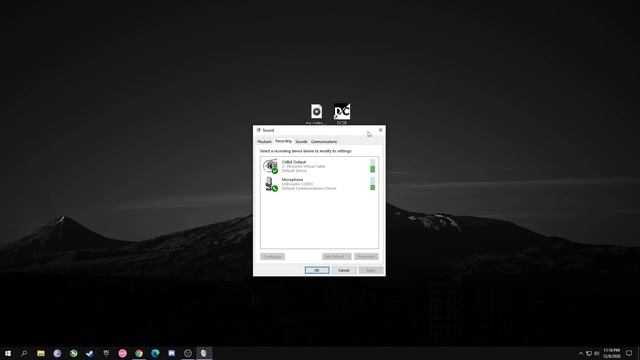Open Microsoft Edge from the taskbar
The width and height of the screenshot is (640, 360).
[x=155, y=353]
